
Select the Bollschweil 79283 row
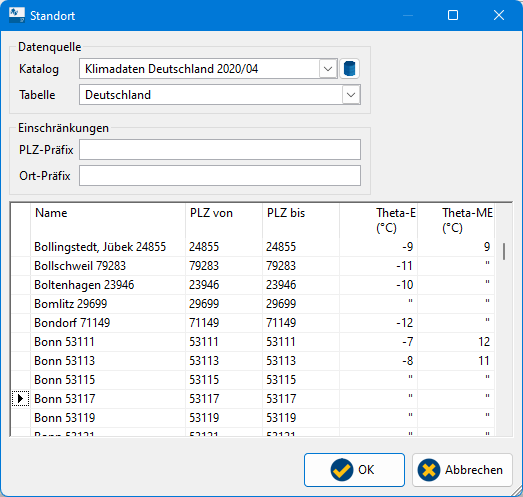point(252,266)
